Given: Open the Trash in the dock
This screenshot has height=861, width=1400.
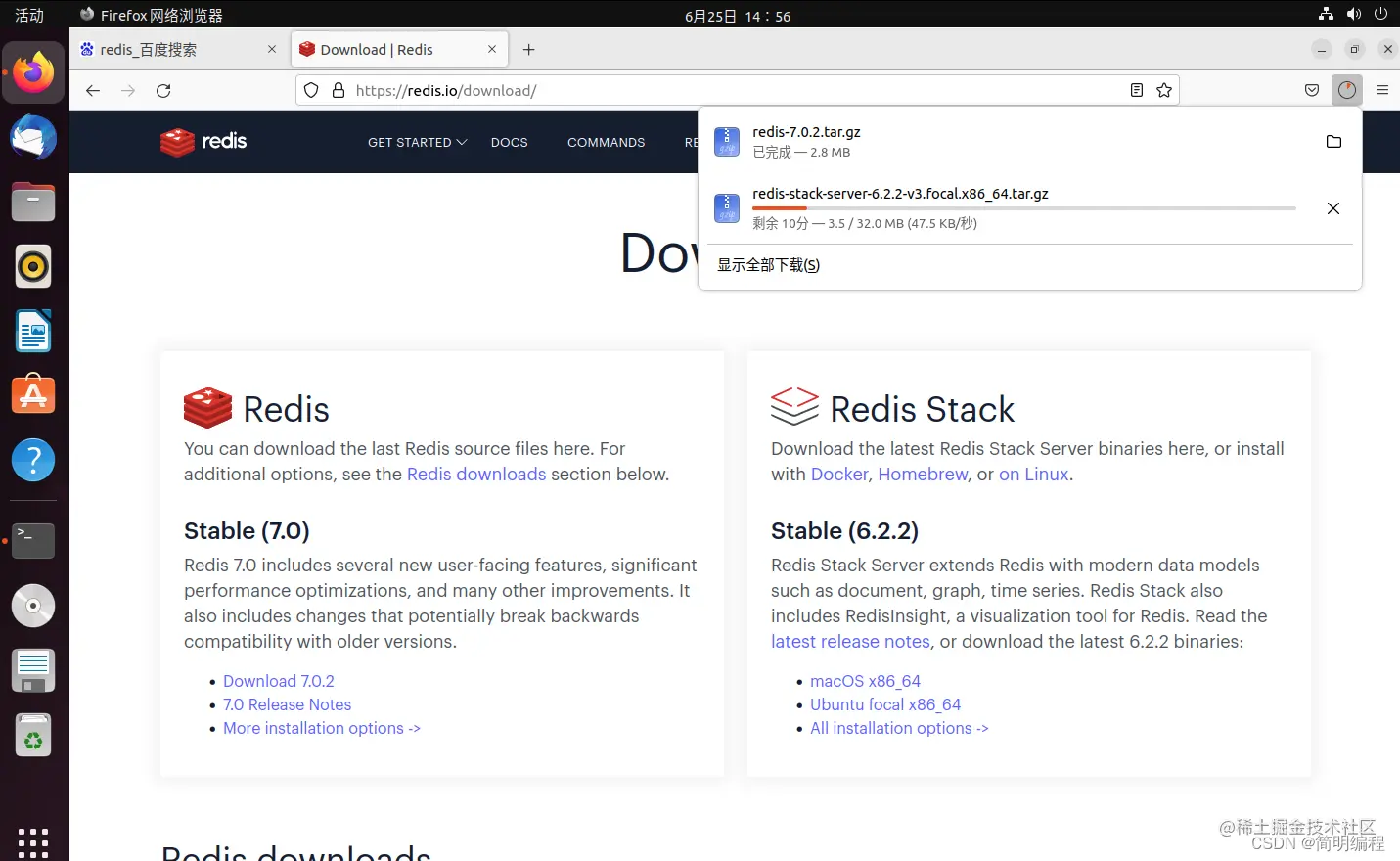Looking at the screenshot, I should [33, 736].
